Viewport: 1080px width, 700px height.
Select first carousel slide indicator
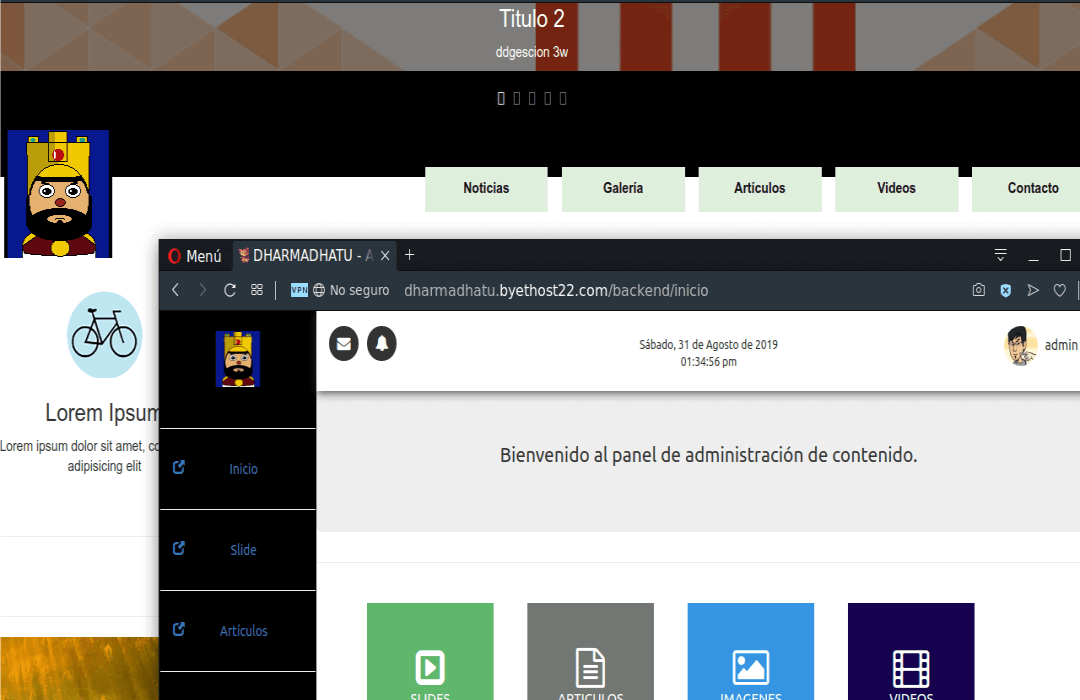502,98
